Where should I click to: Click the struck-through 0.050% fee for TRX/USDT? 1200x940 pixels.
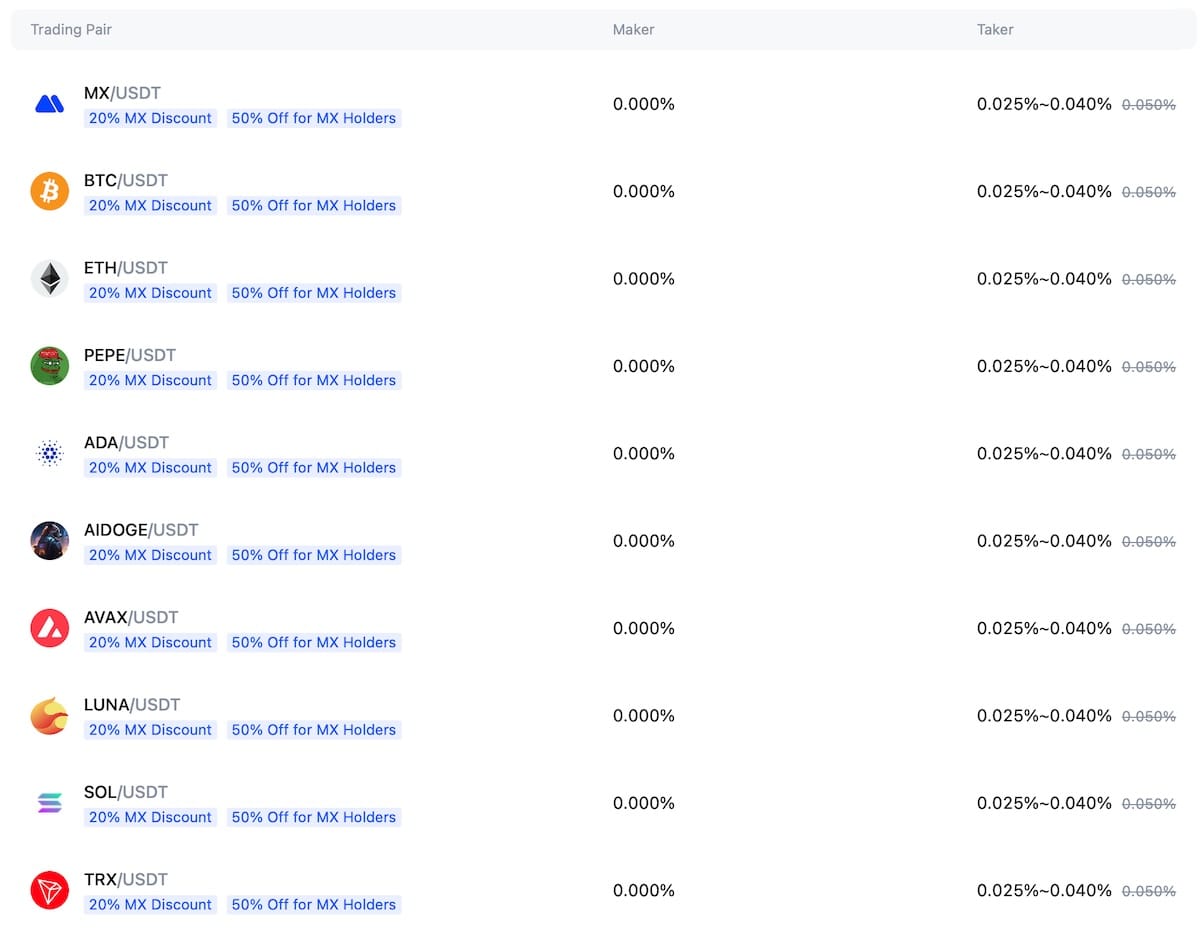pos(1149,891)
